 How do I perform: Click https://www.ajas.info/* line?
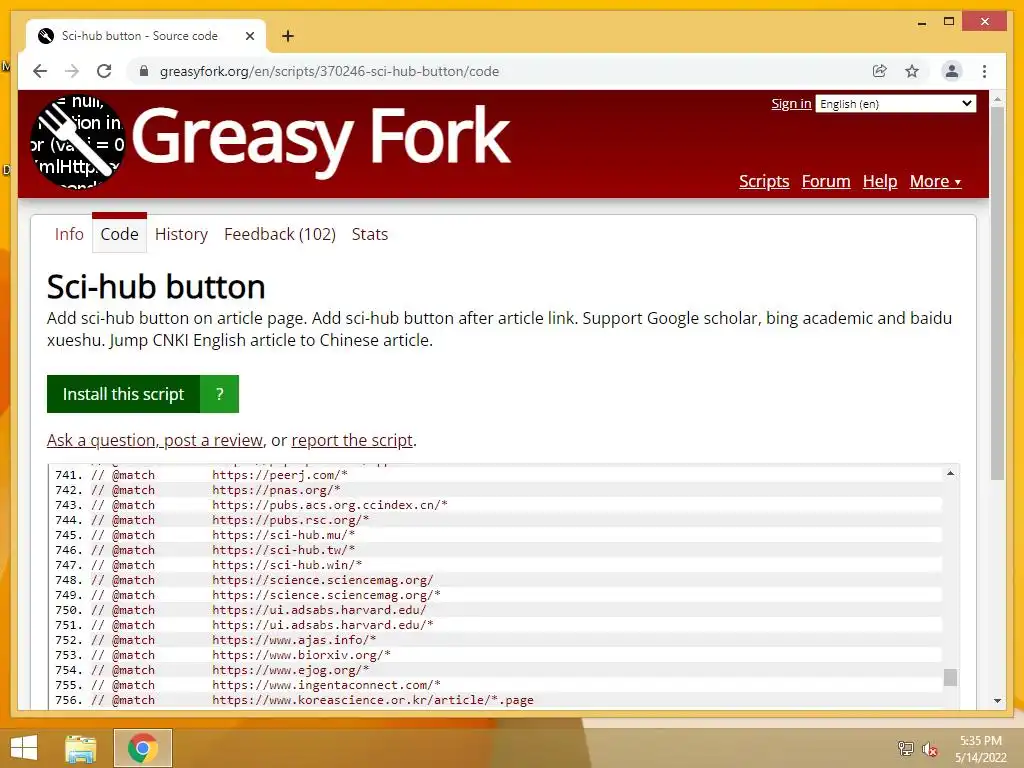294,640
